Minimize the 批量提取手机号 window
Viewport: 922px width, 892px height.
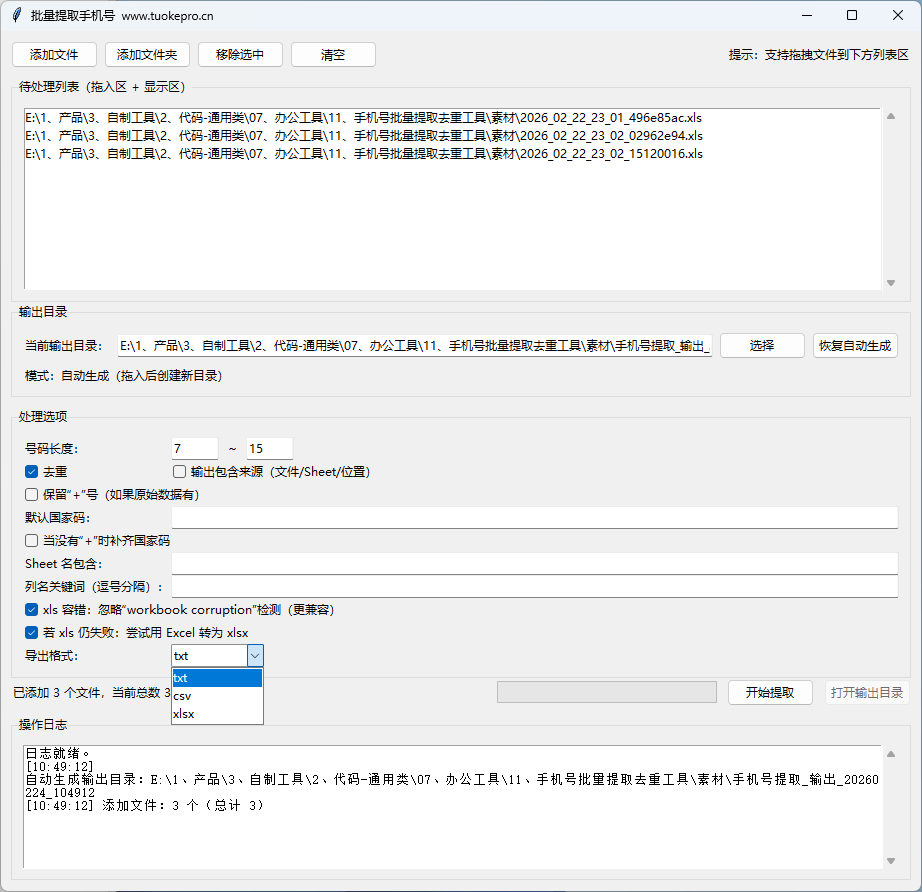[807, 15]
